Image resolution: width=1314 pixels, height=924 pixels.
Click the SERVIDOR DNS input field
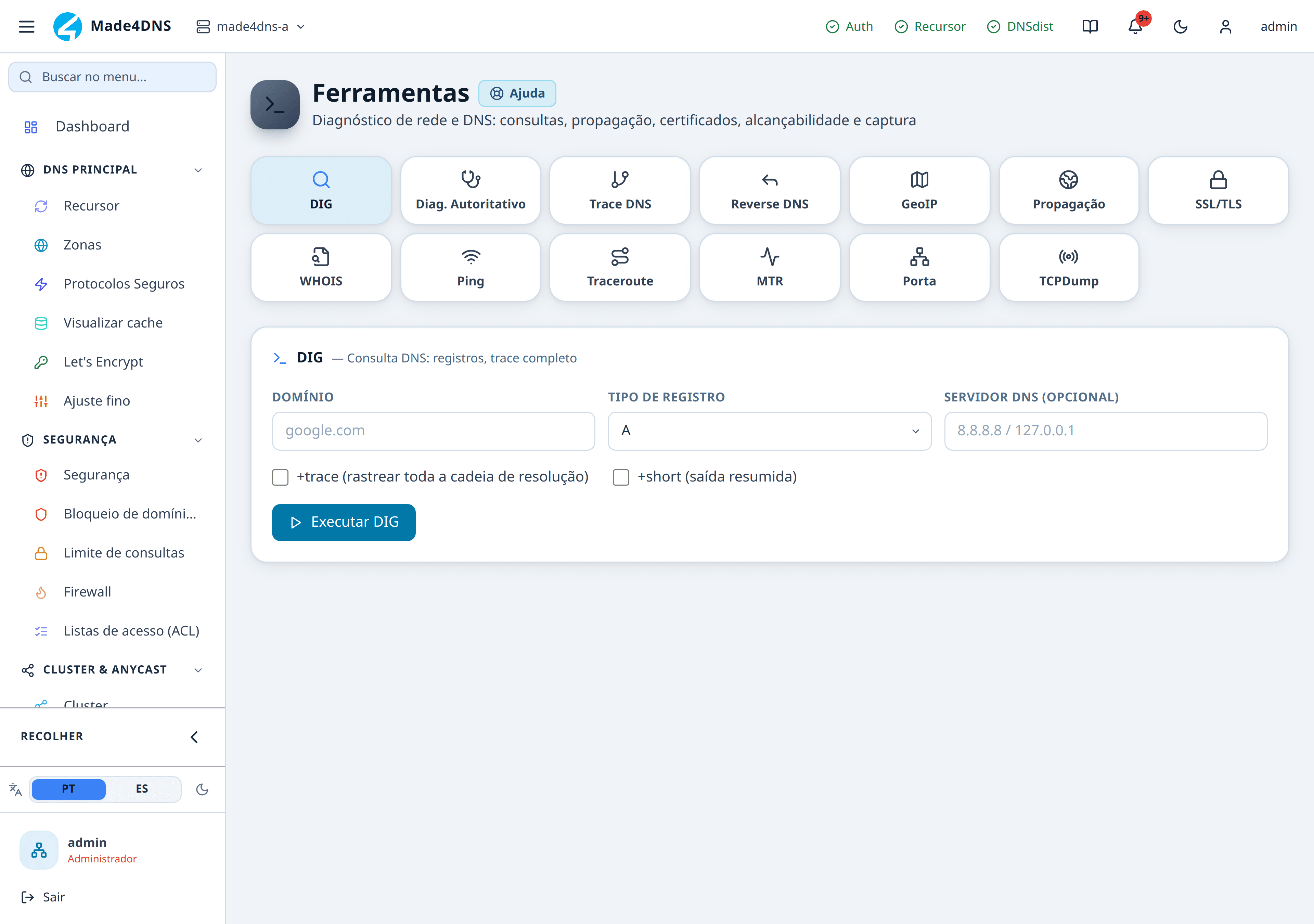[1106, 431]
